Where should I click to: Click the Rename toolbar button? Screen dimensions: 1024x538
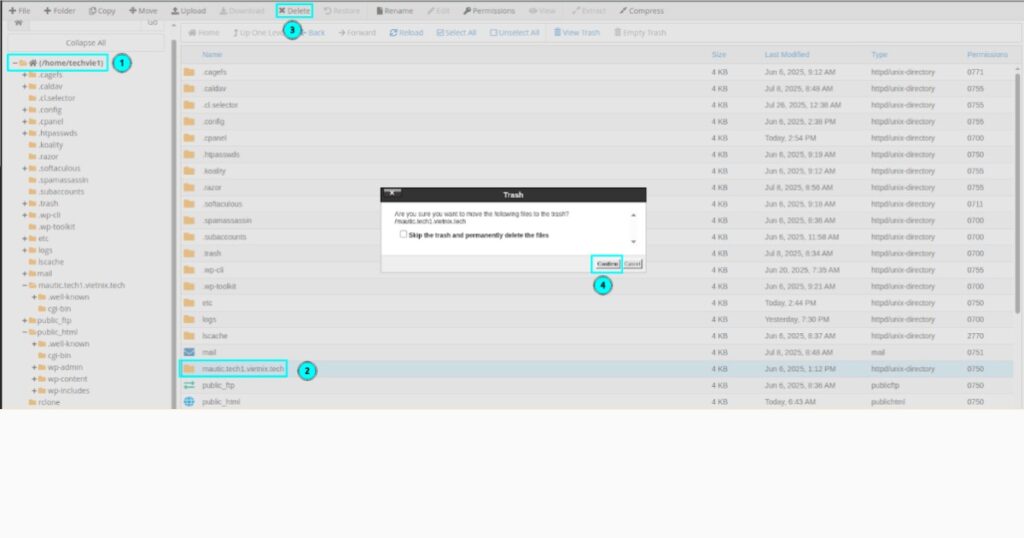(394, 11)
